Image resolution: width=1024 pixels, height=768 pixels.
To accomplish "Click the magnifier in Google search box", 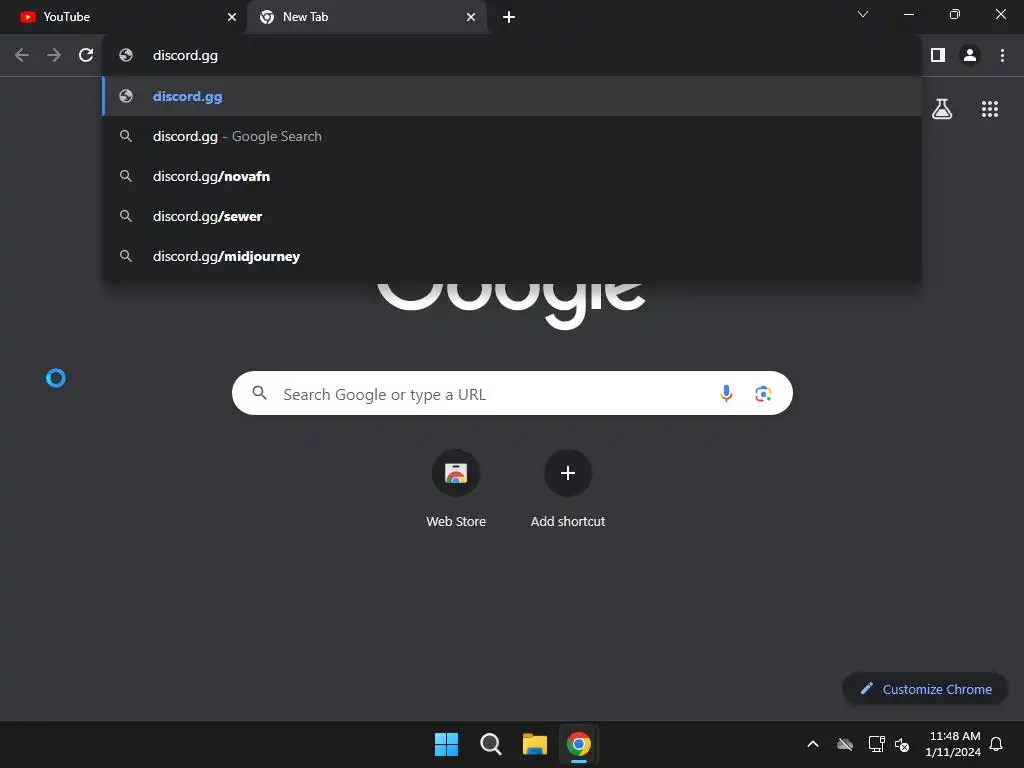I will [259, 393].
